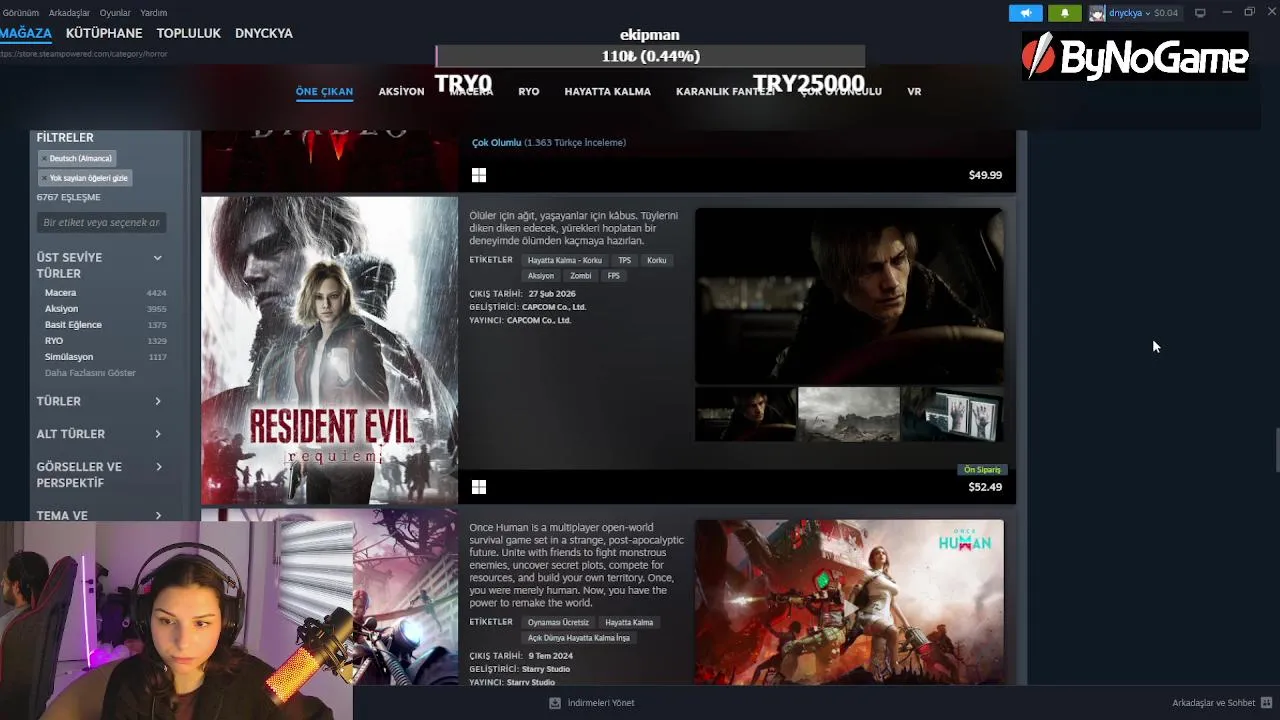1280x720 pixels.
Task: Open publisher CAPCOM Co., Ltd. link
Action: [539, 321]
